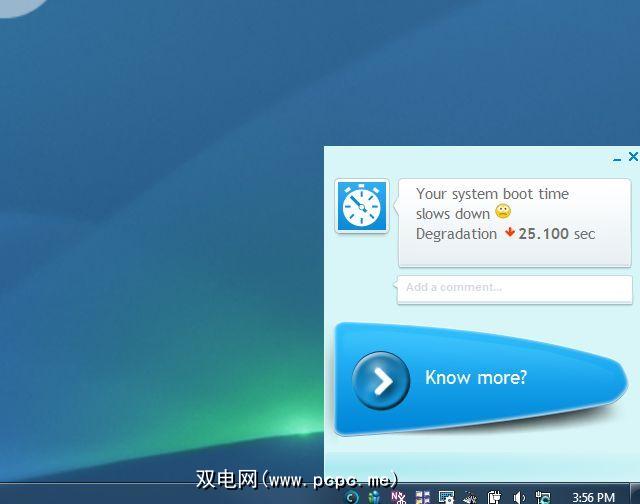Click the red degradation arrow icon
The height and width of the screenshot is (504, 640).
(x=510, y=232)
